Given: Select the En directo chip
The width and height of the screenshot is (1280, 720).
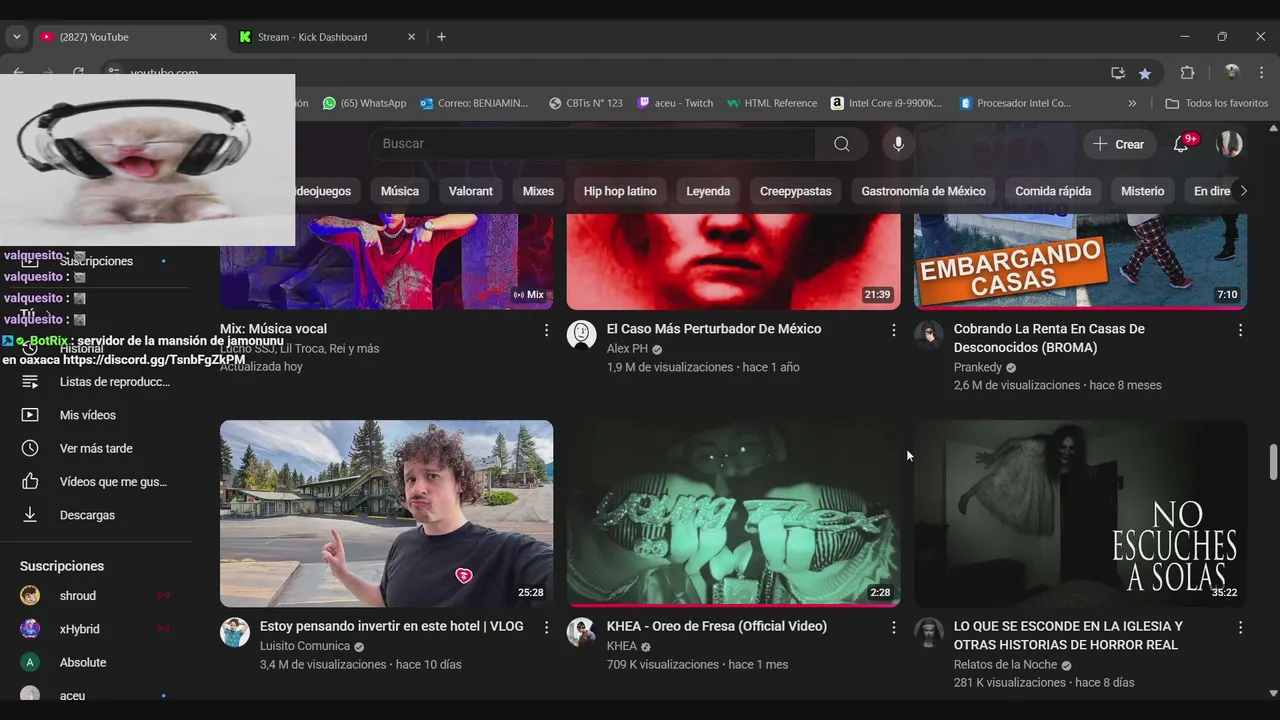Looking at the screenshot, I should pos(1212,191).
